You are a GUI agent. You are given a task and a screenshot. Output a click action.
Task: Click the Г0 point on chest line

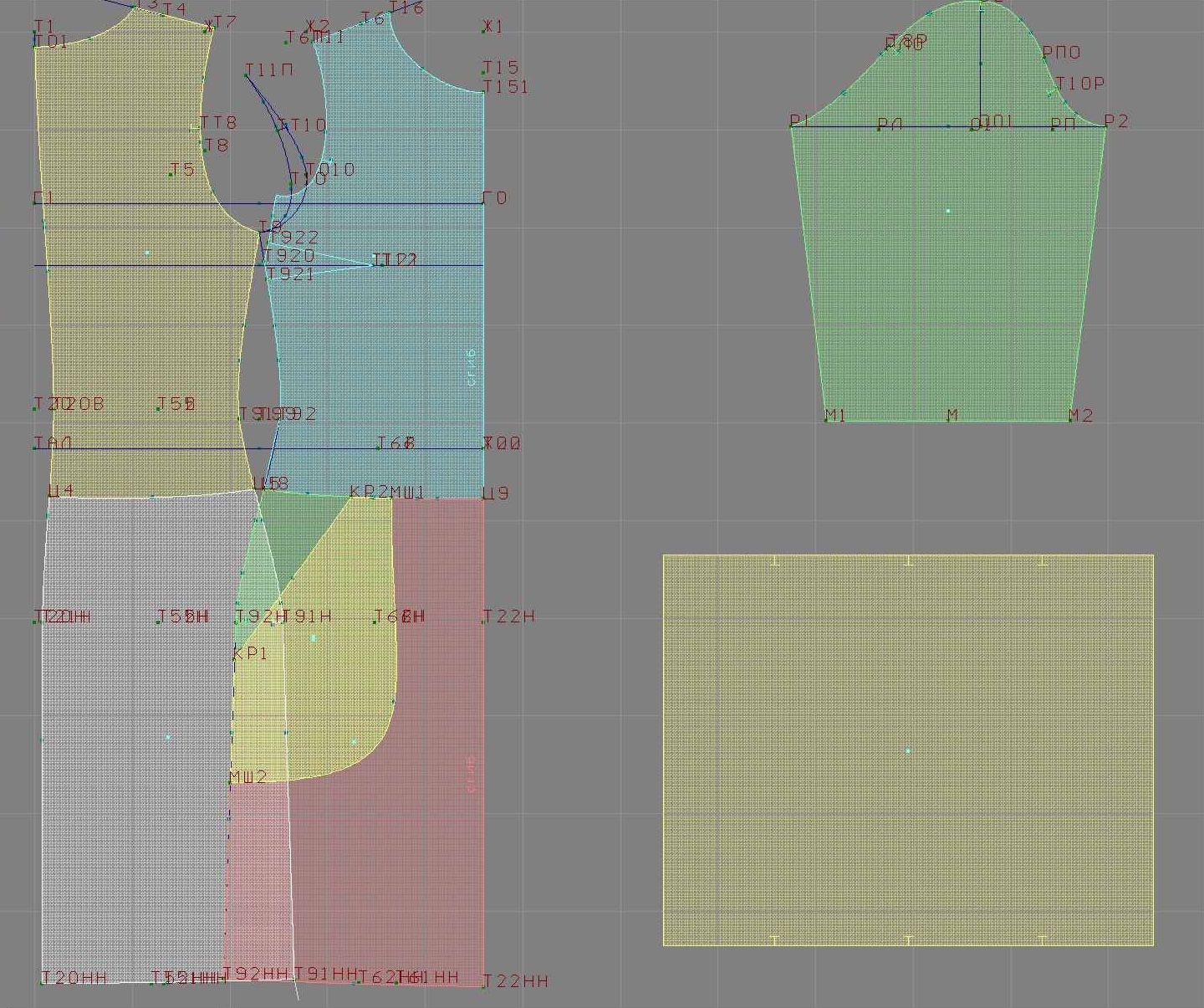pyautogui.click(x=495, y=198)
